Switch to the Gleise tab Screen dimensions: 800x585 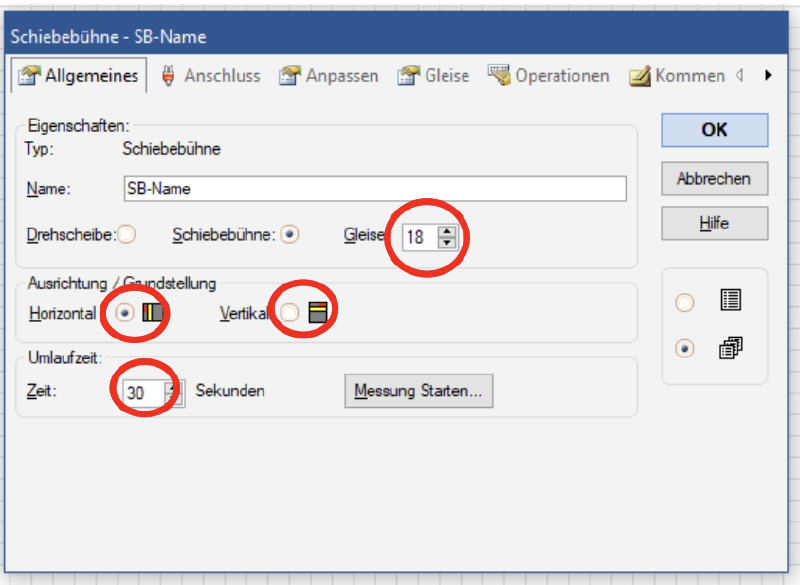click(x=438, y=75)
